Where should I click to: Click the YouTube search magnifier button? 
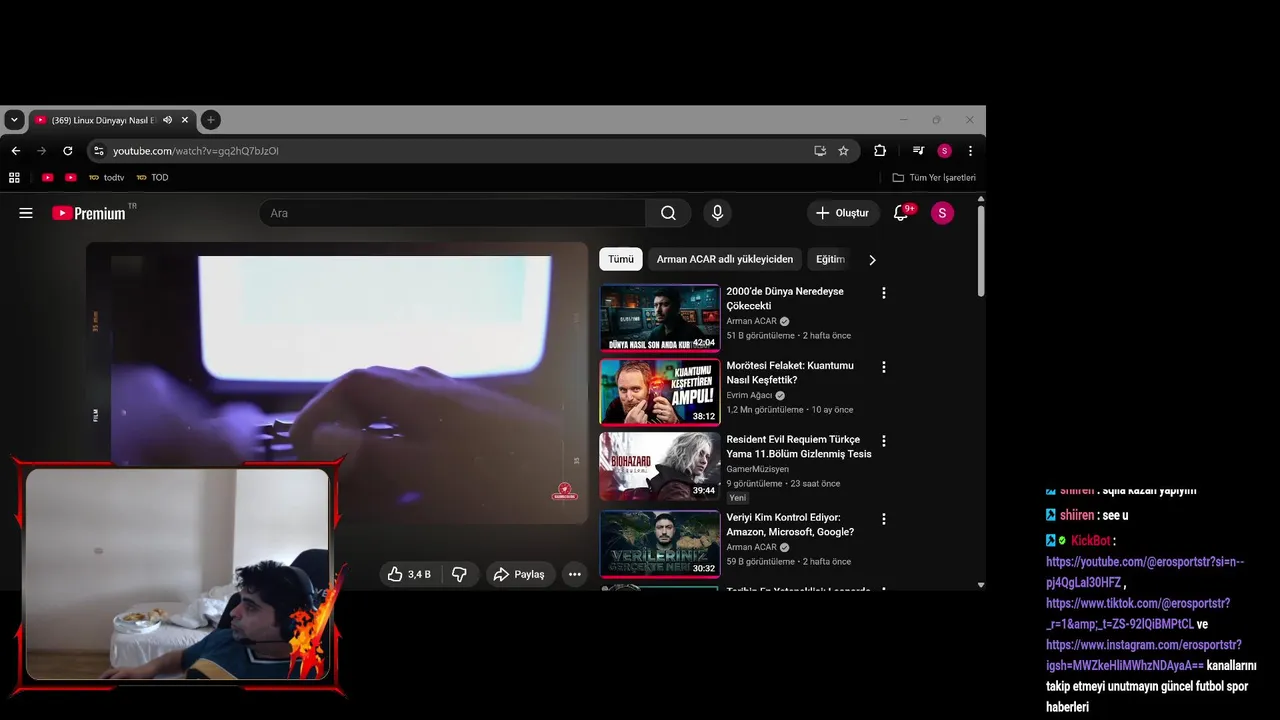click(668, 213)
